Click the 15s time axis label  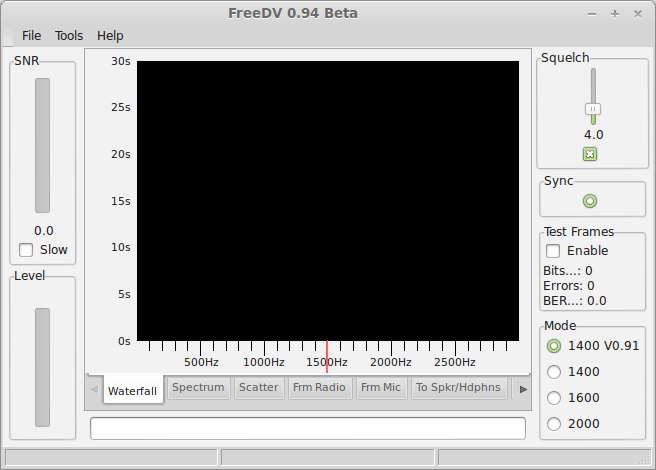(120, 201)
